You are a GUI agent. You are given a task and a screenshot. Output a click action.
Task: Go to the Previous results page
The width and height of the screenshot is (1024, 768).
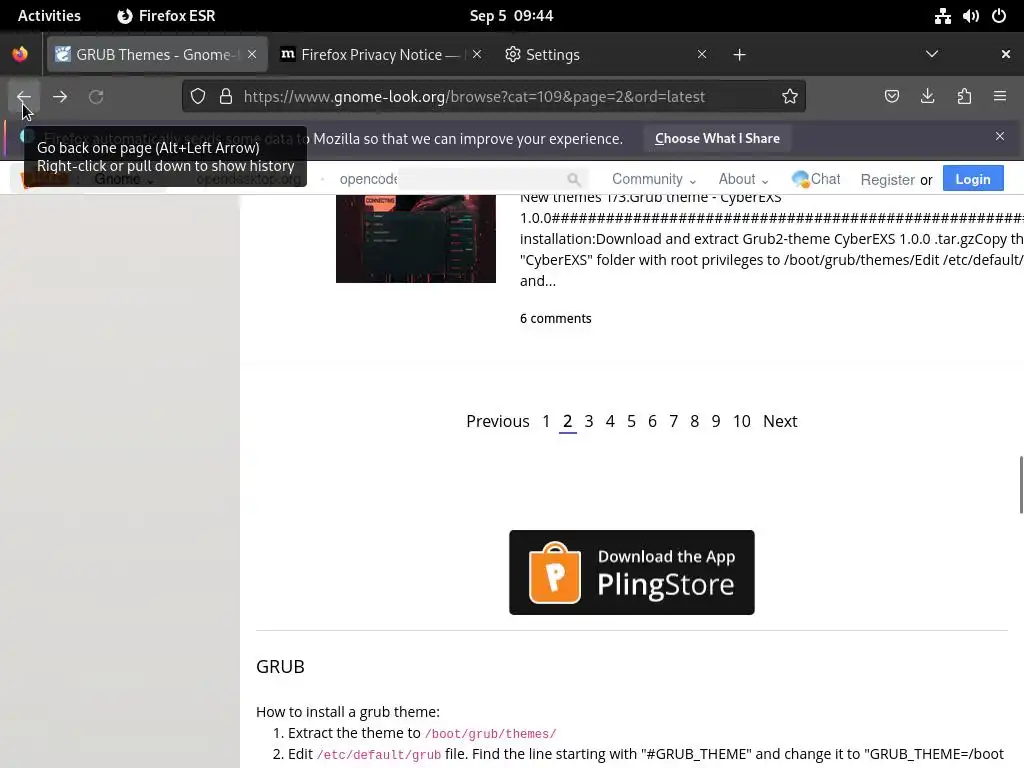tap(498, 421)
